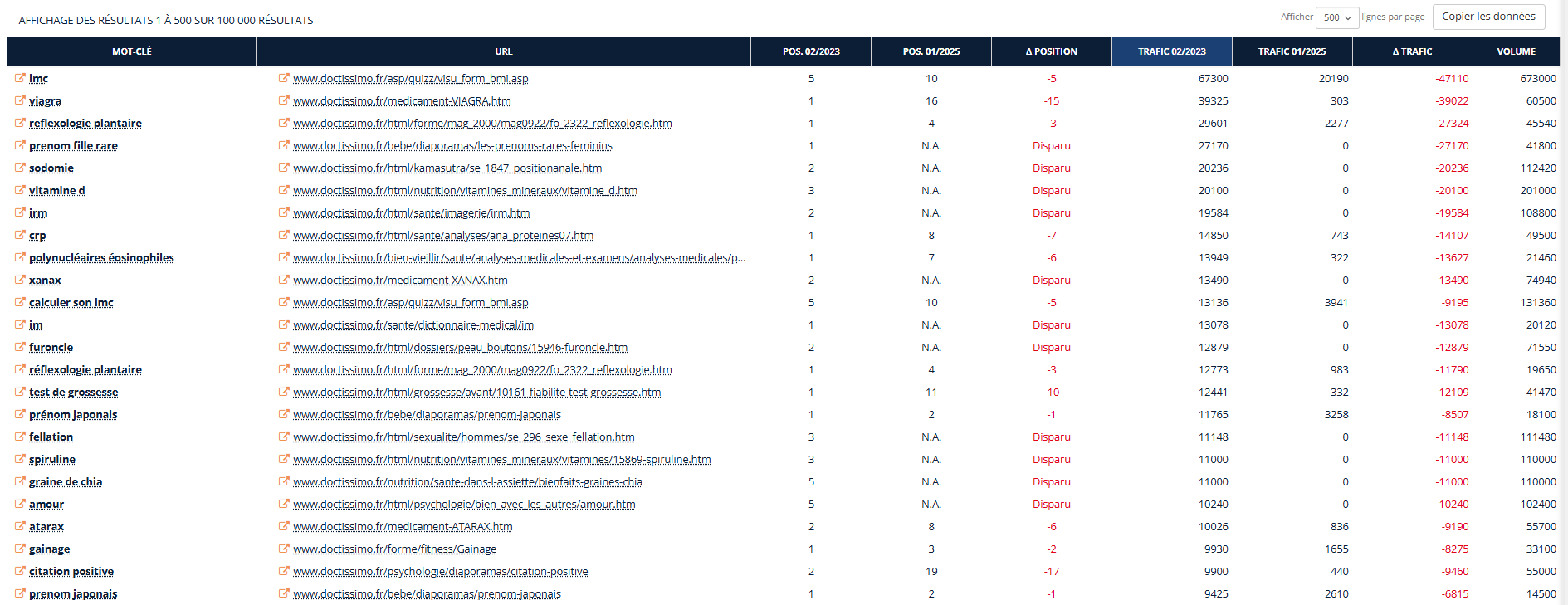The height and width of the screenshot is (605, 1568).
Task: Open the atarax keyword link
Action: click(46, 526)
